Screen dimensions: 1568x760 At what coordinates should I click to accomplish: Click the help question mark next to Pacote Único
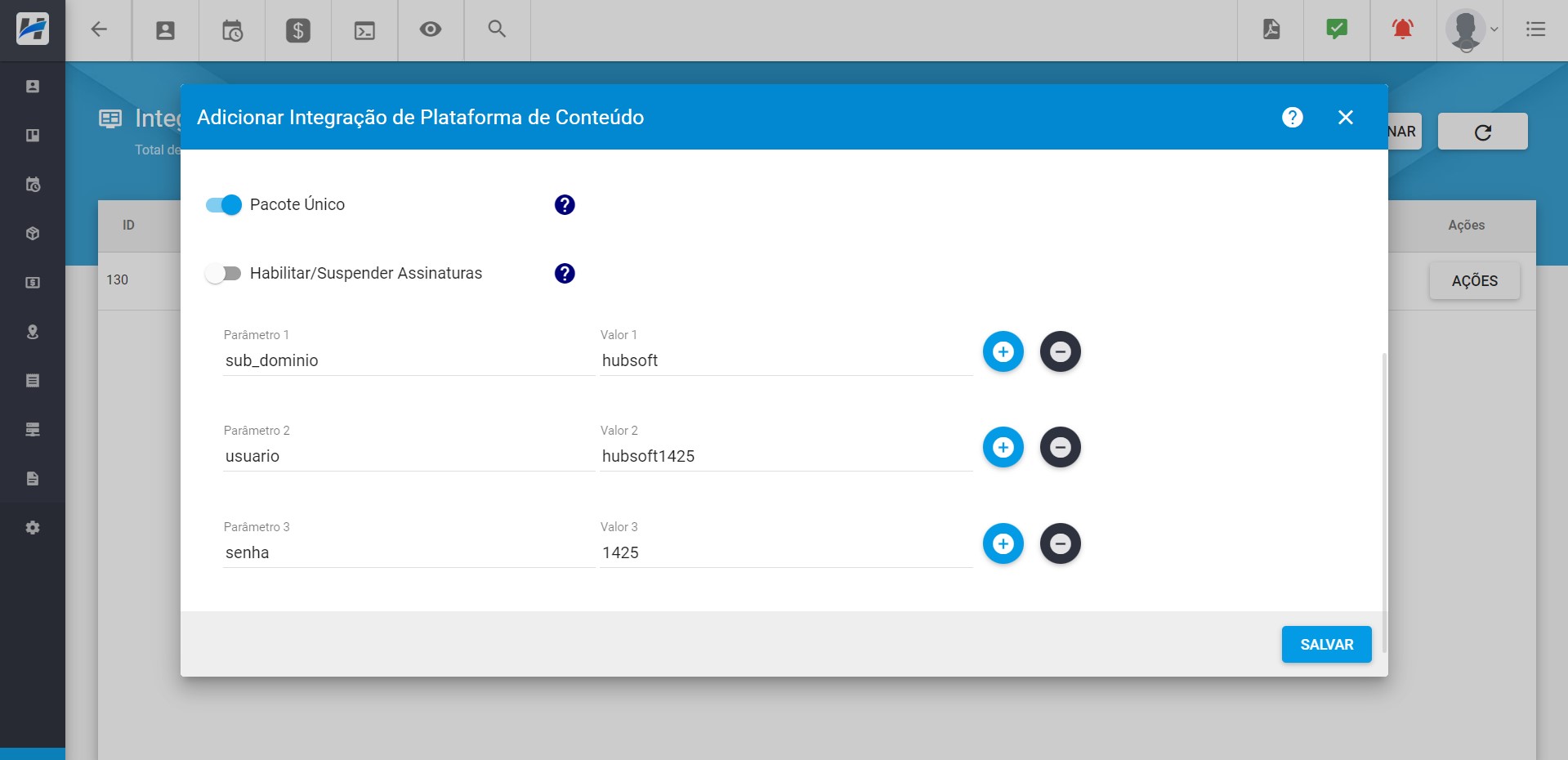(x=565, y=205)
